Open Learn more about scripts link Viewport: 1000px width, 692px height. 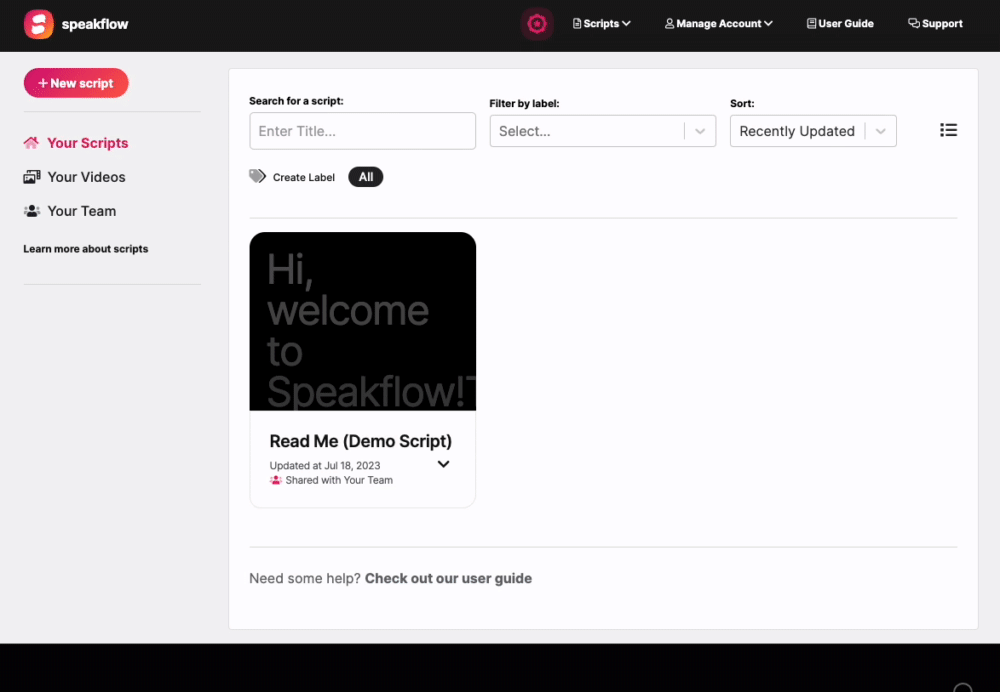pyautogui.click(x=85, y=249)
